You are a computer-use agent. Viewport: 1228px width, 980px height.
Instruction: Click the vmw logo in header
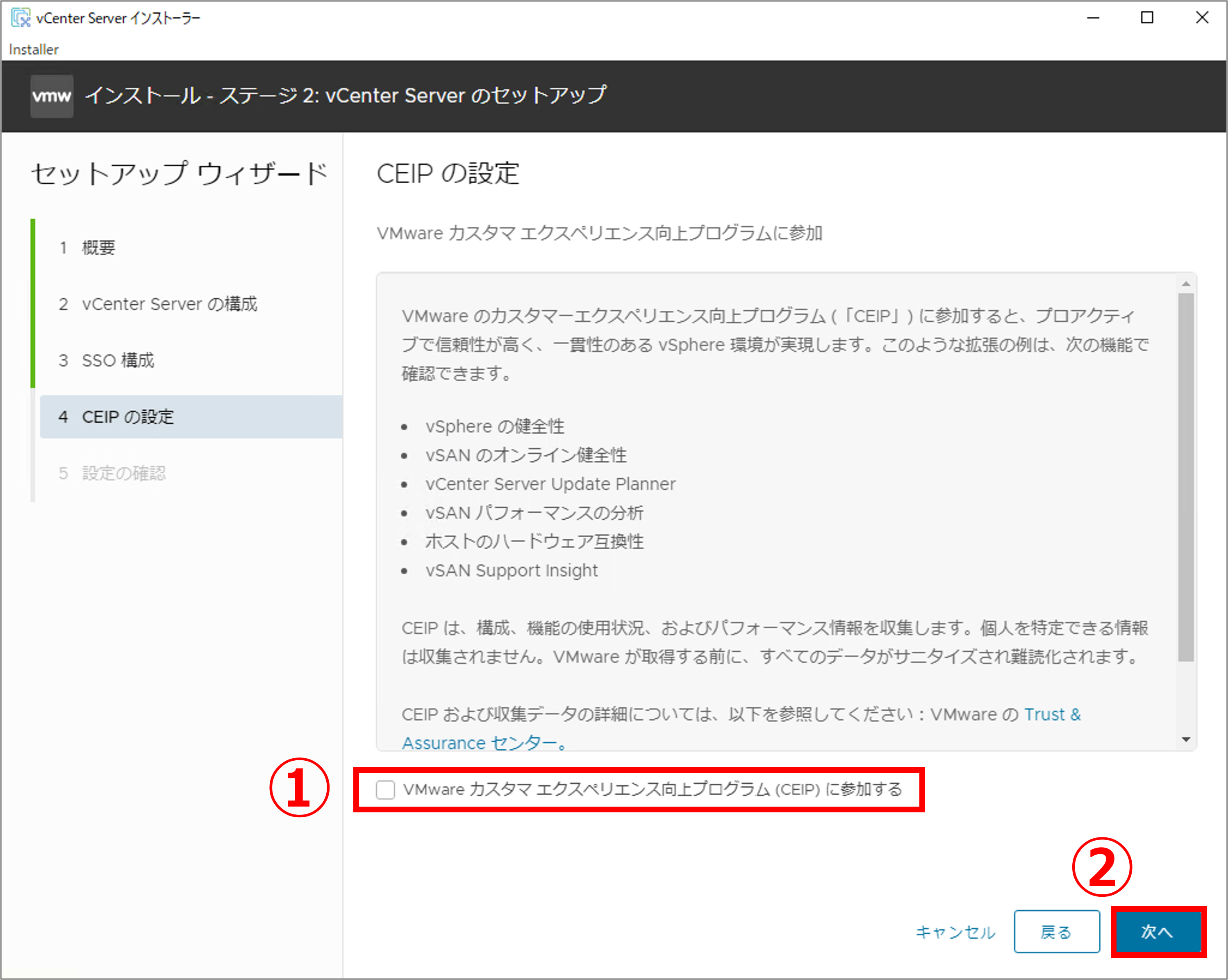(x=52, y=96)
